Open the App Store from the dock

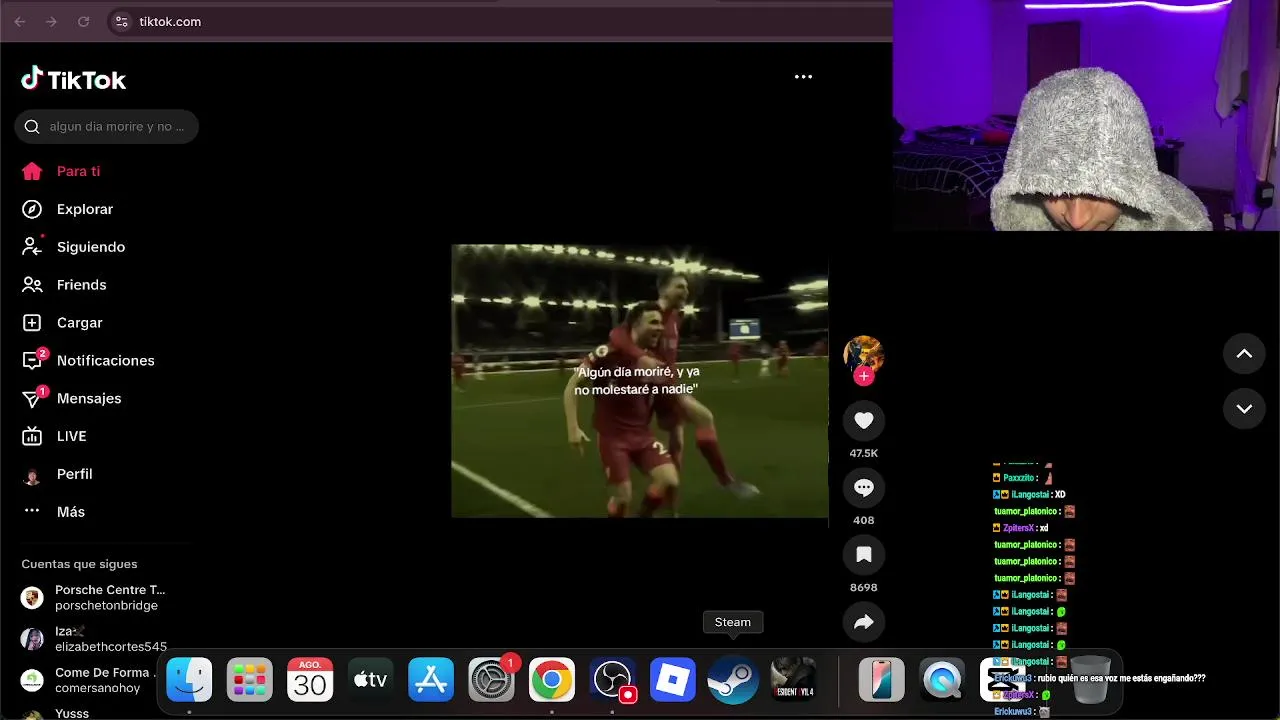click(x=431, y=681)
